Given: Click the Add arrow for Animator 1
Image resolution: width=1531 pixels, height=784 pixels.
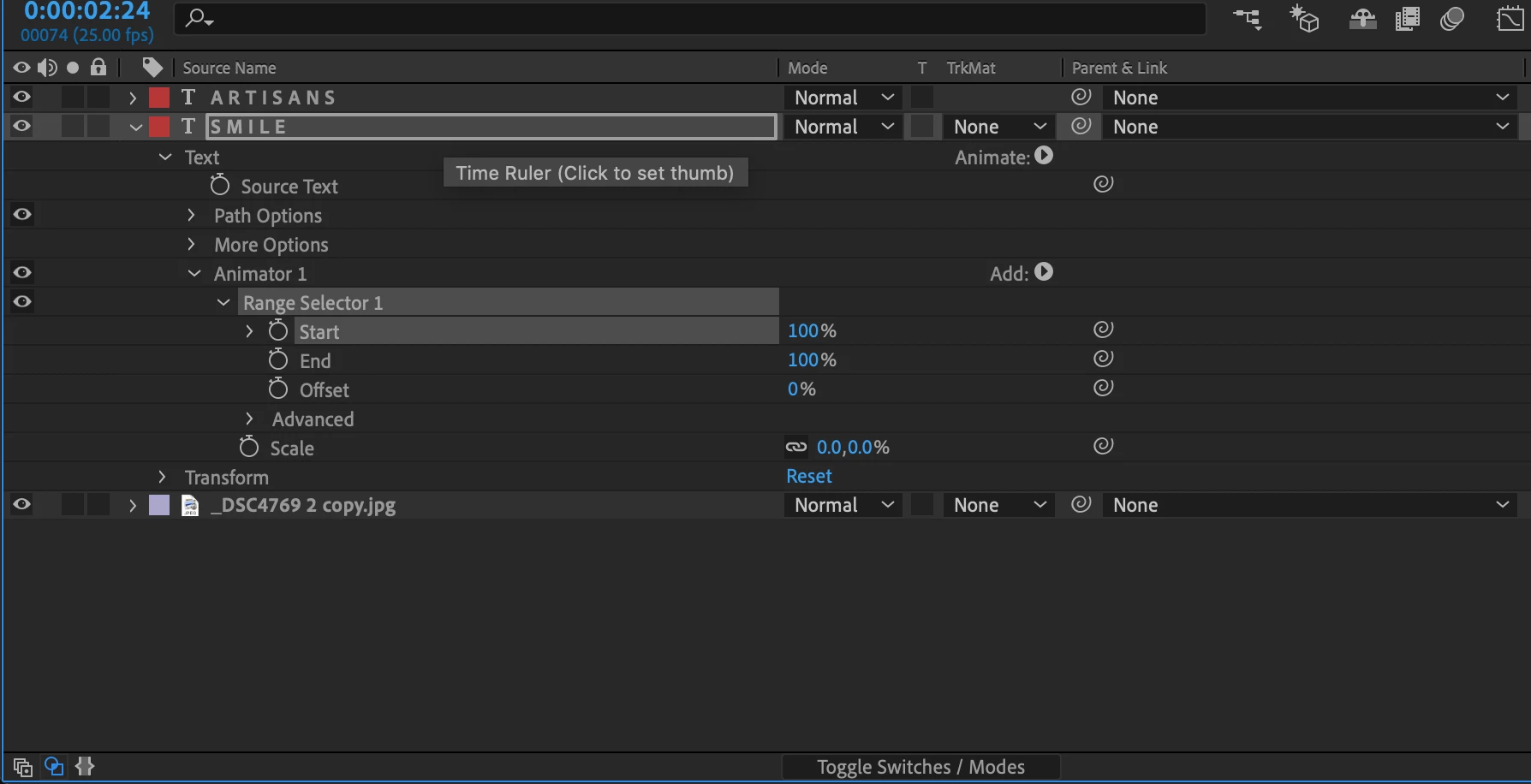Looking at the screenshot, I should [1044, 272].
